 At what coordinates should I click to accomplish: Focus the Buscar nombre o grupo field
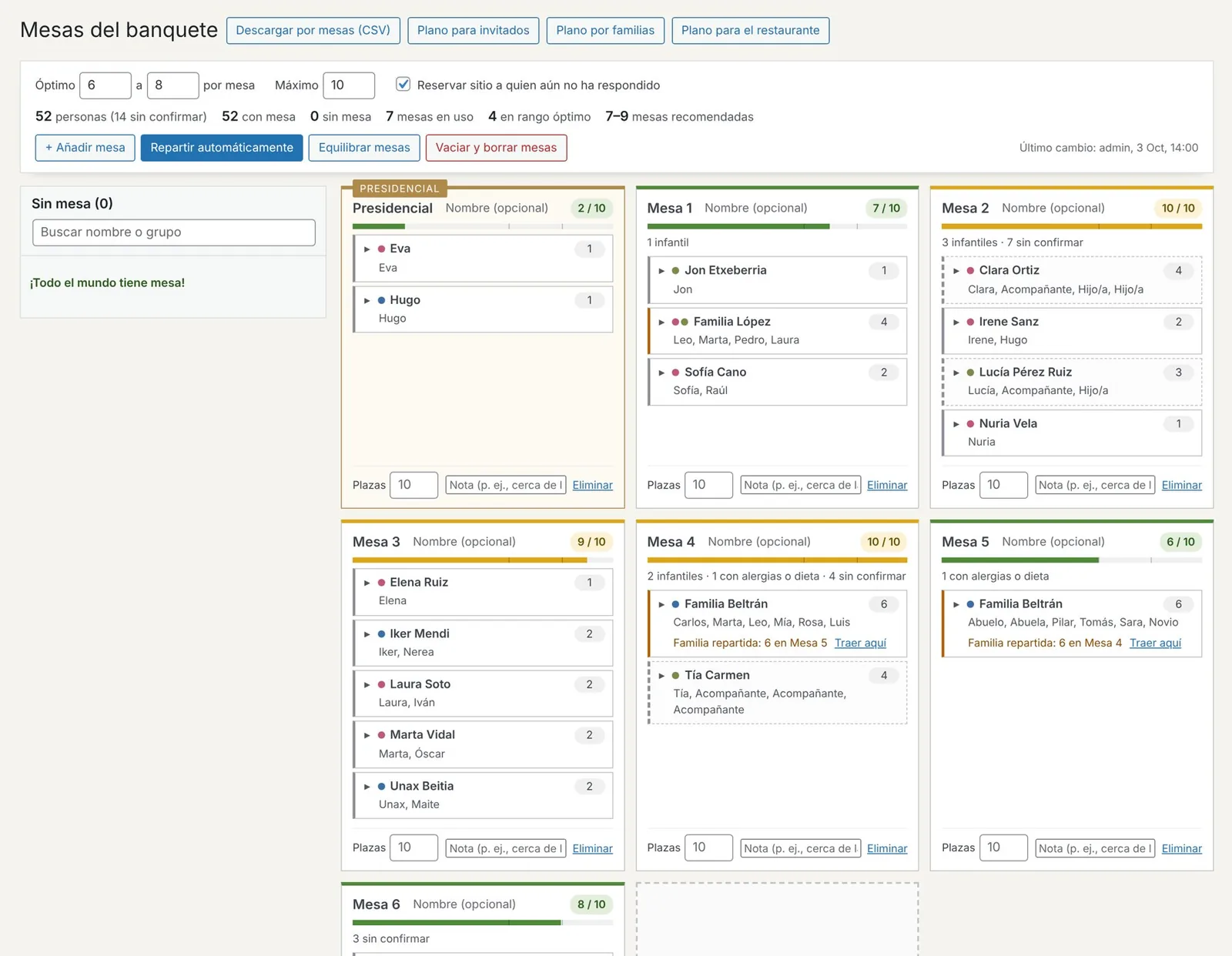pos(174,232)
